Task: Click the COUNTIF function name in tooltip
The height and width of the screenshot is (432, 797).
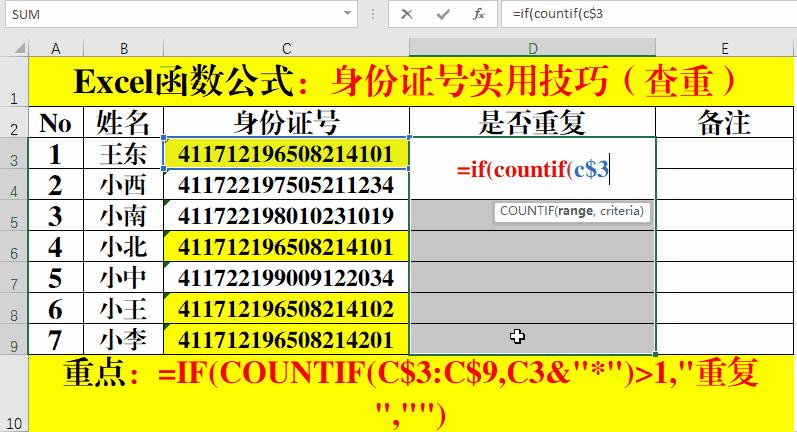Action: [x=526, y=210]
